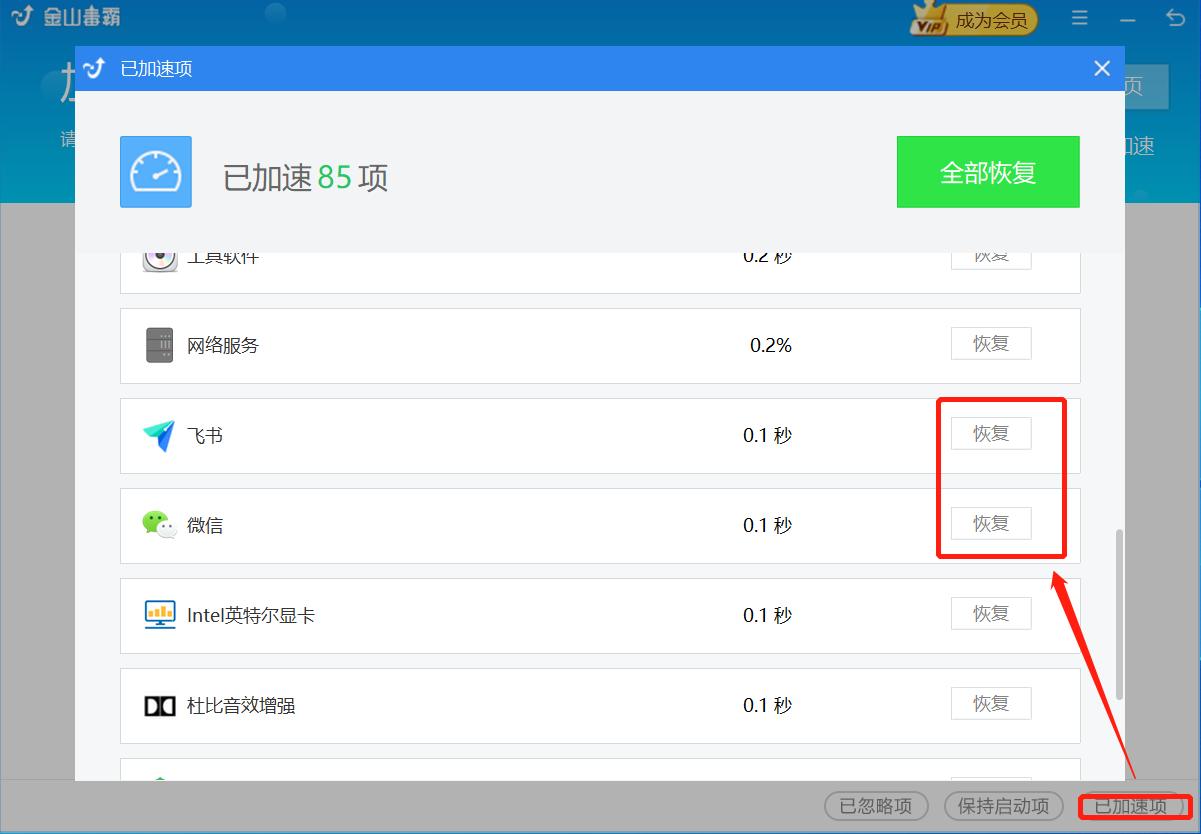1201x834 pixels.
Task: Click the 网络服务 server icon
Action: 159,345
